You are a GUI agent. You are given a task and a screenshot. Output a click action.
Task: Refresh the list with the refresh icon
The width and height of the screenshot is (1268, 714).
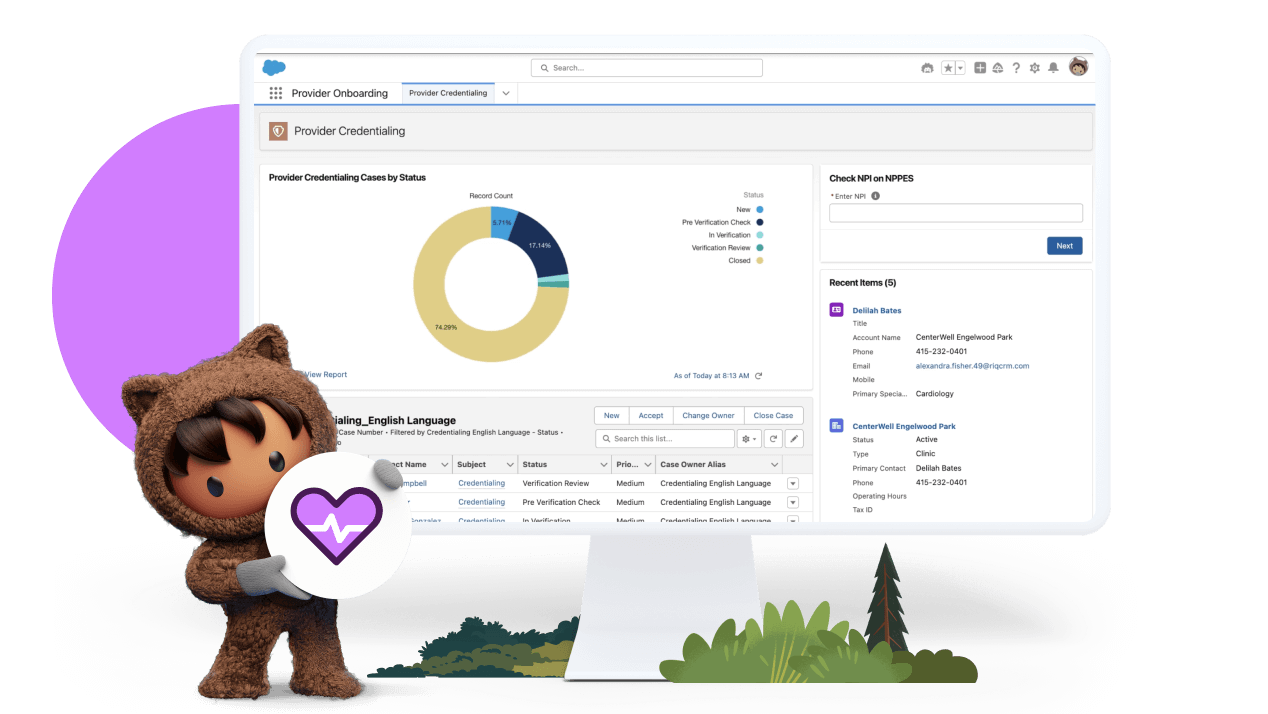pos(774,439)
